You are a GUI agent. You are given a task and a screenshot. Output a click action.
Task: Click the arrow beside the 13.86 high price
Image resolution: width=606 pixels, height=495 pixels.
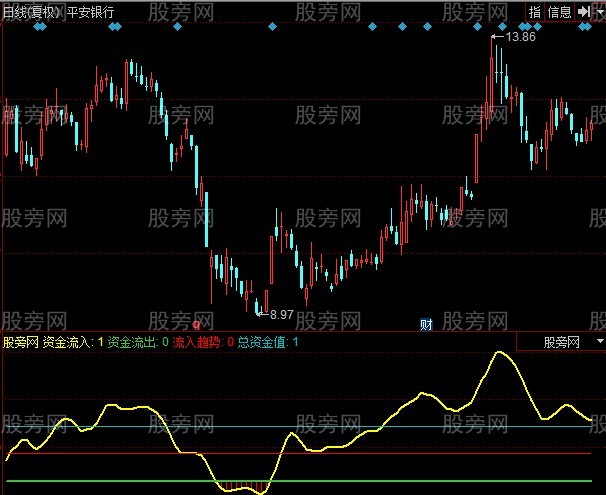498,37
